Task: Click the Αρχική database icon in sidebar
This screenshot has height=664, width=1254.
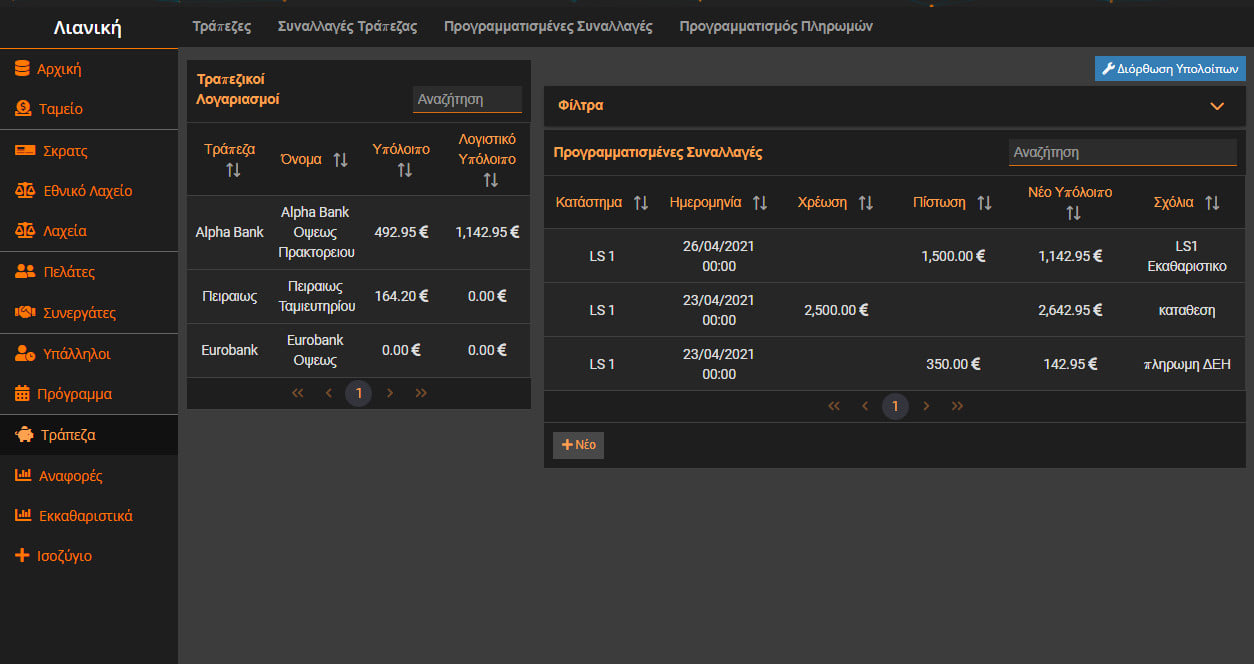Action: pyautogui.click(x=22, y=69)
